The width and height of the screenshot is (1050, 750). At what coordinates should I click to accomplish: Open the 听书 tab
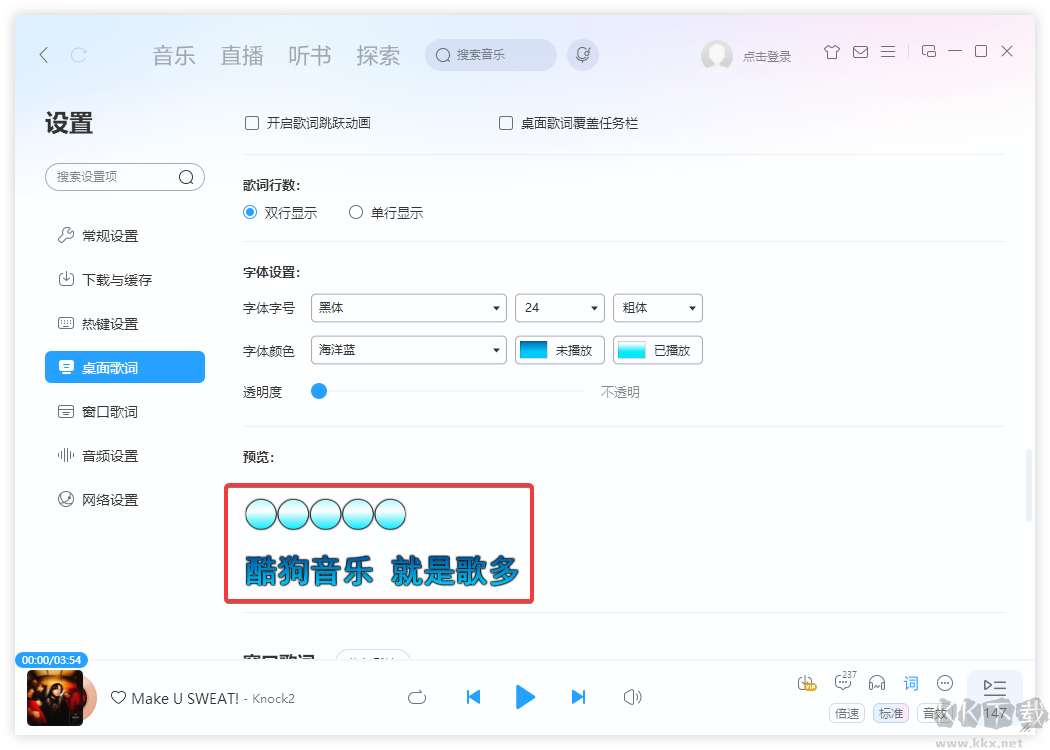click(x=309, y=55)
